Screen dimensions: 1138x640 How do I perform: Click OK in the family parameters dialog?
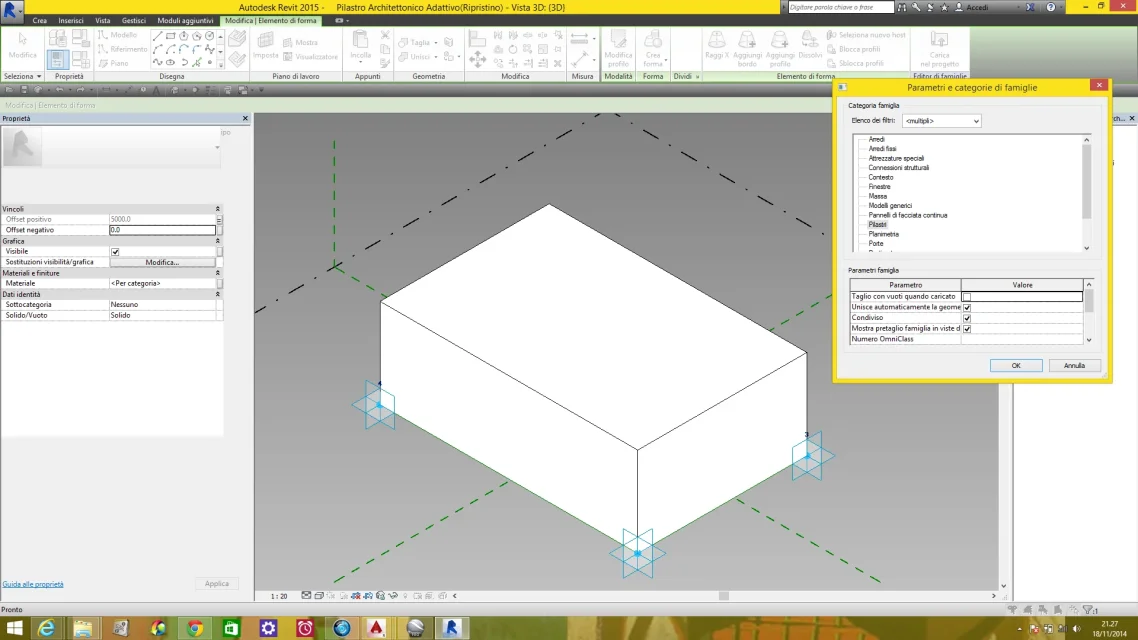(x=1015, y=366)
